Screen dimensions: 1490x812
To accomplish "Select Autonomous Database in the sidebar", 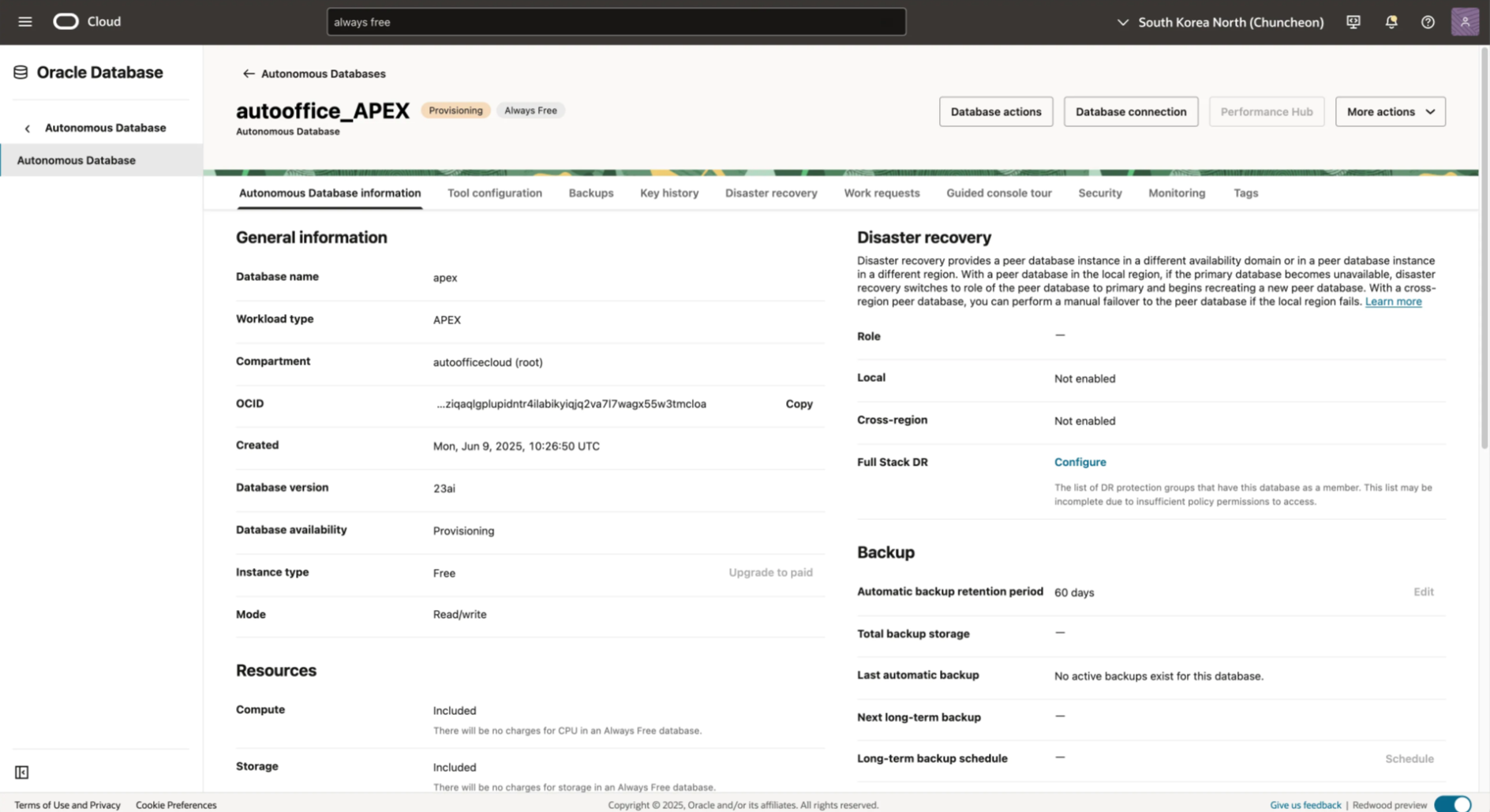I will tap(101, 160).
